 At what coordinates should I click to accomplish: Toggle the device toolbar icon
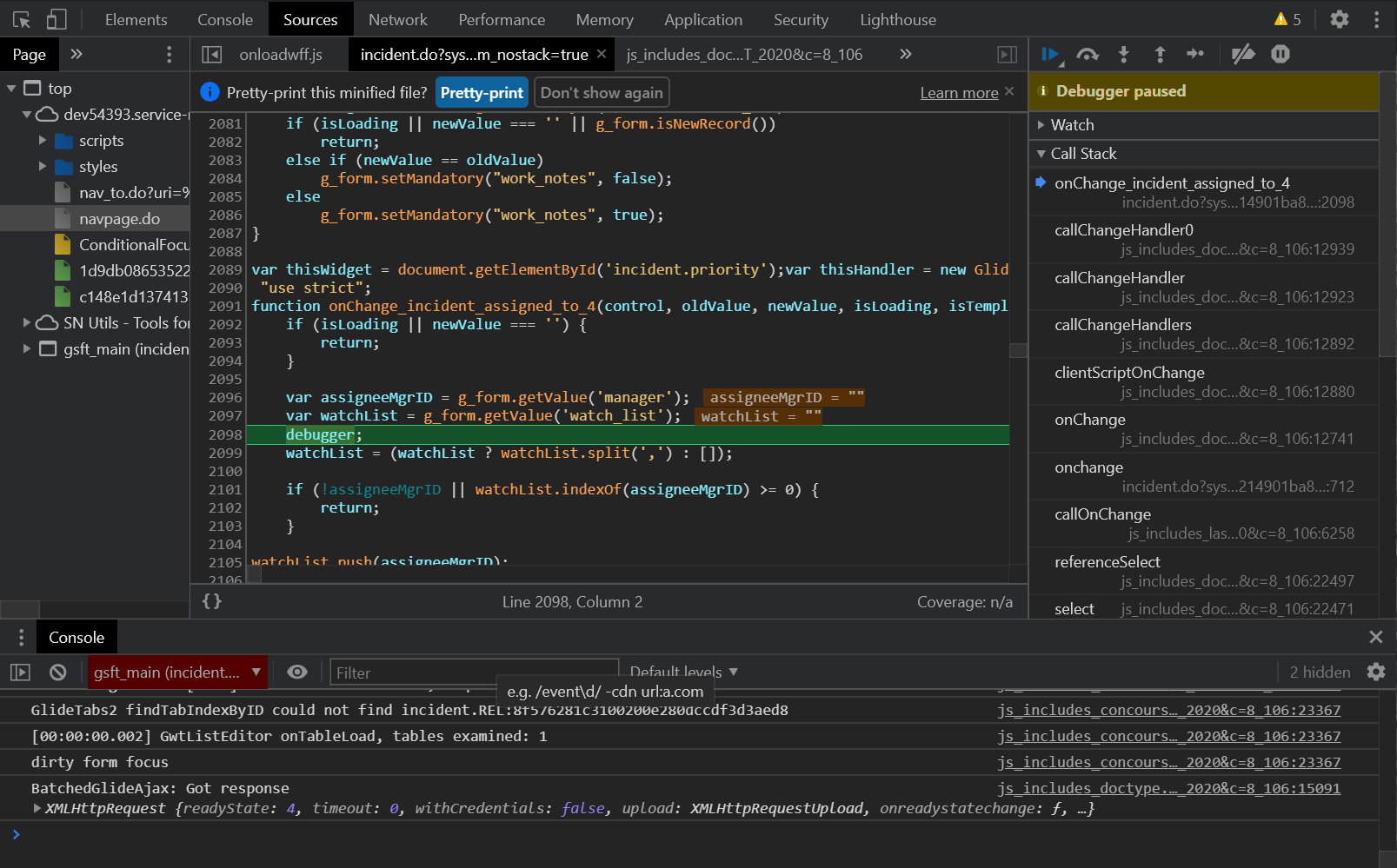[x=57, y=19]
